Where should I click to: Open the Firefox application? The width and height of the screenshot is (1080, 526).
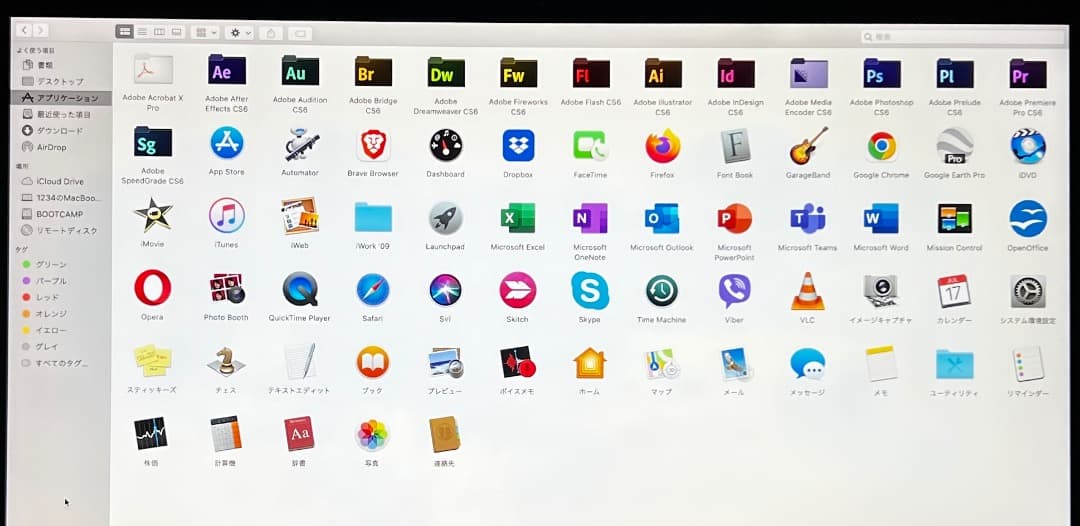click(x=662, y=146)
